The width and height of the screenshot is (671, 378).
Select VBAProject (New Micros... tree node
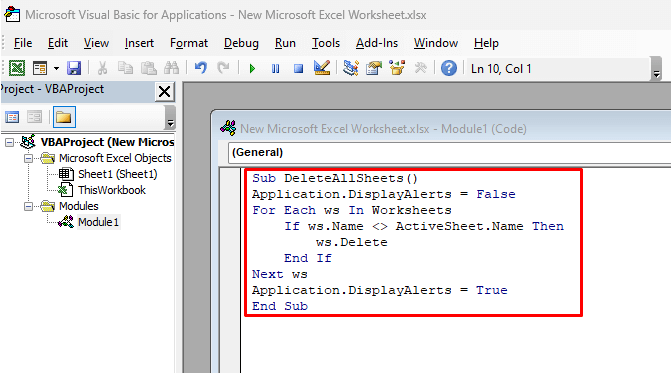(x=107, y=142)
